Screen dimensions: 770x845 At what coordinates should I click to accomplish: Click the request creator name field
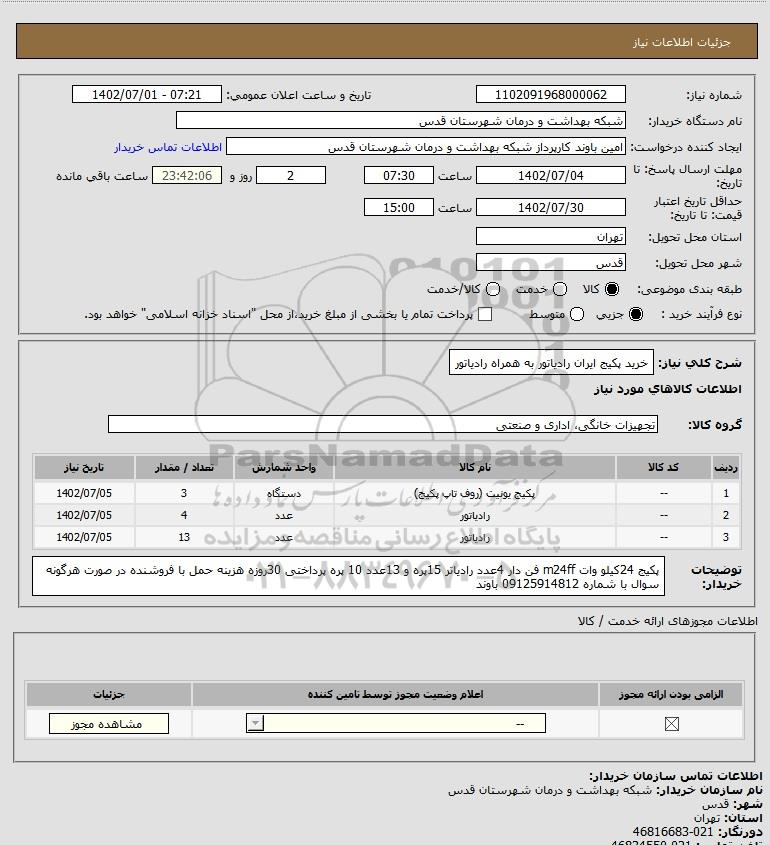point(426,147)
